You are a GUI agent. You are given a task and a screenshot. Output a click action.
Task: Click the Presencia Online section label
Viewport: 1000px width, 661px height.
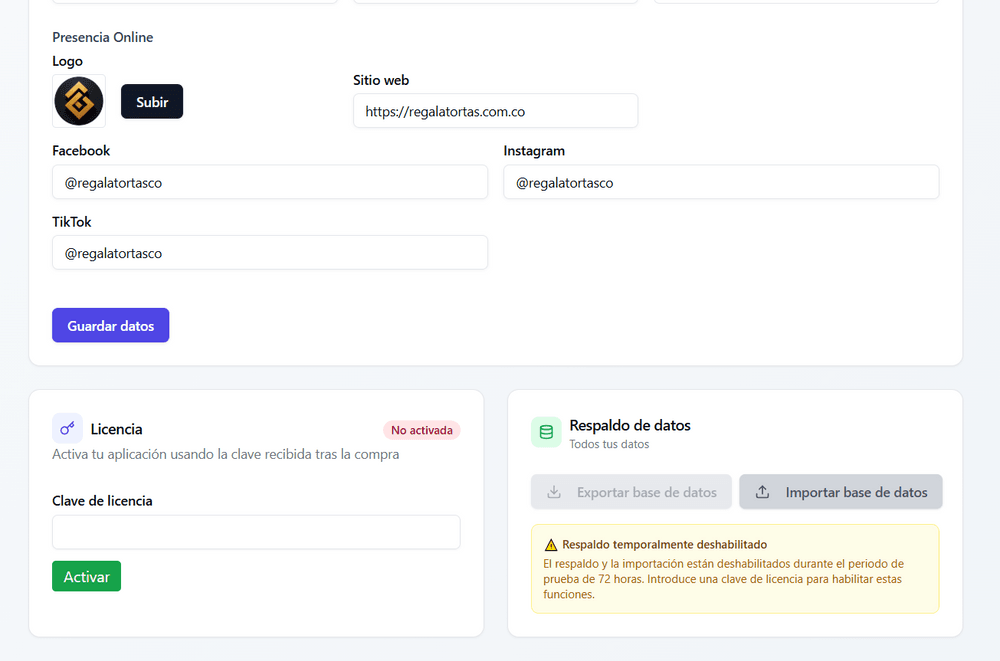[x=103, y=37]
